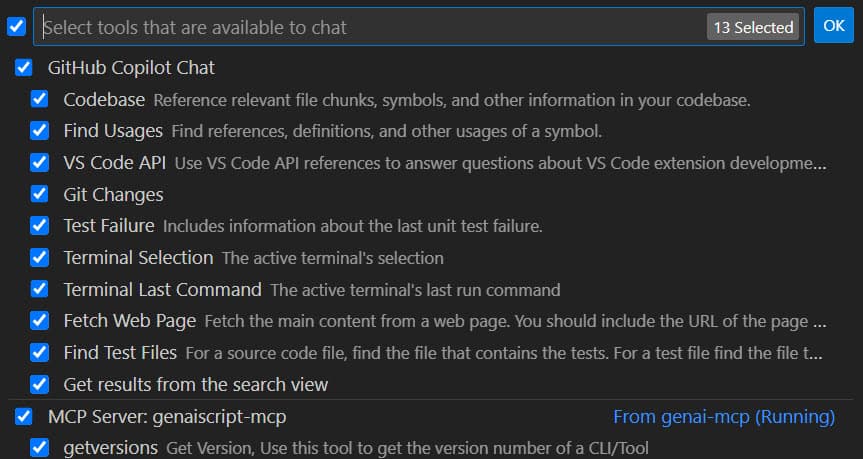This screenshot has height=459, width=863.
Task: Toggle the select-all tools checkbox
Action: click(17, 26)
